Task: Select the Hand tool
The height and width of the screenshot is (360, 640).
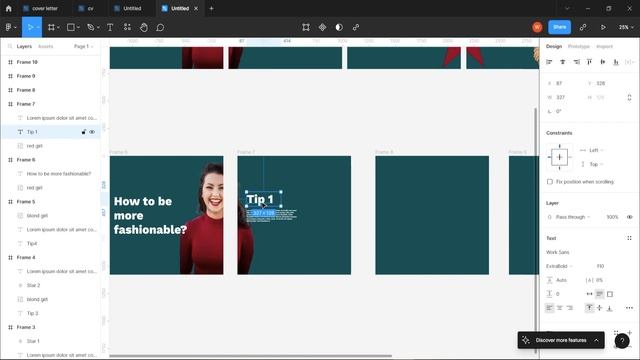Action: click(144, 27)
